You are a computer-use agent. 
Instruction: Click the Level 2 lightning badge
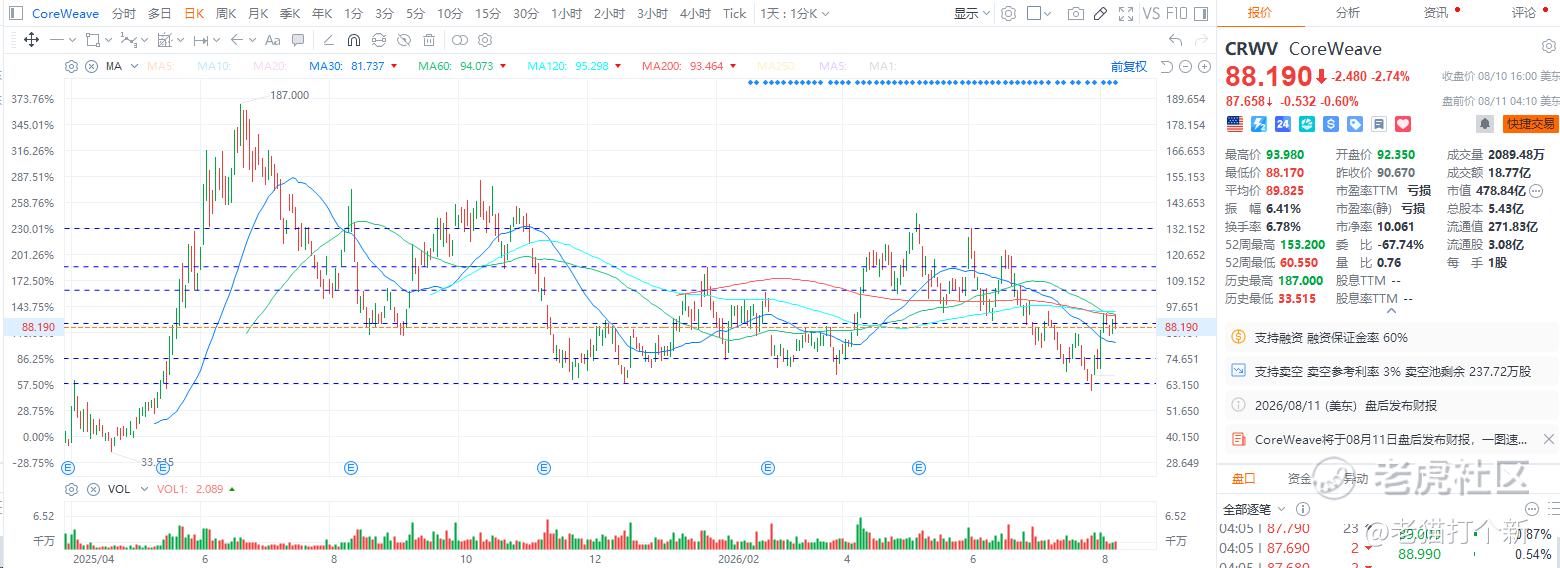click(1259, 124)
